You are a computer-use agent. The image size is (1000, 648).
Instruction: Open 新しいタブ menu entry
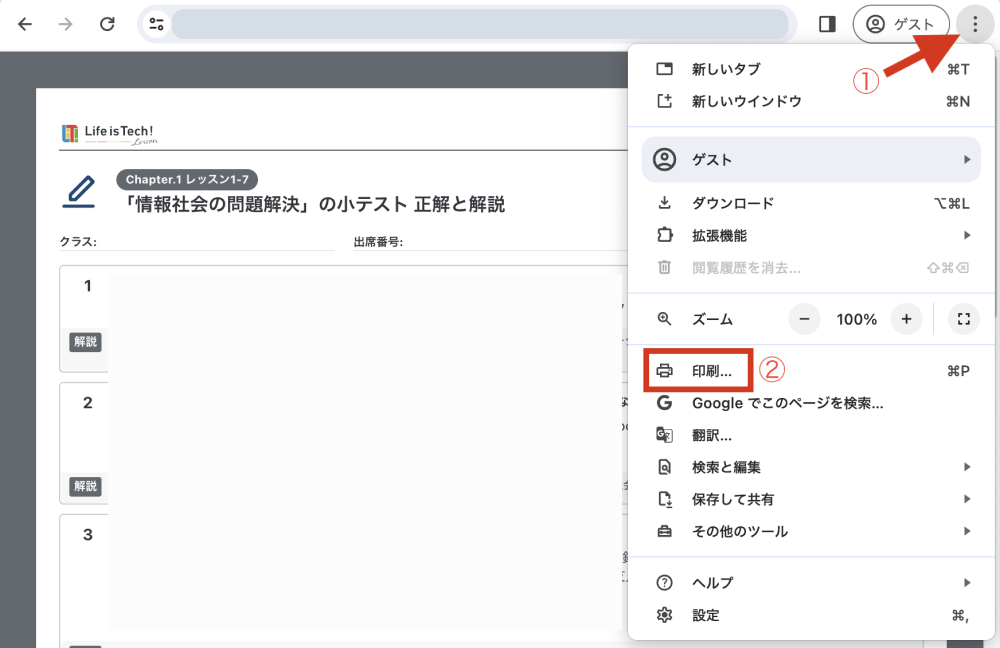tap(726, 69)
